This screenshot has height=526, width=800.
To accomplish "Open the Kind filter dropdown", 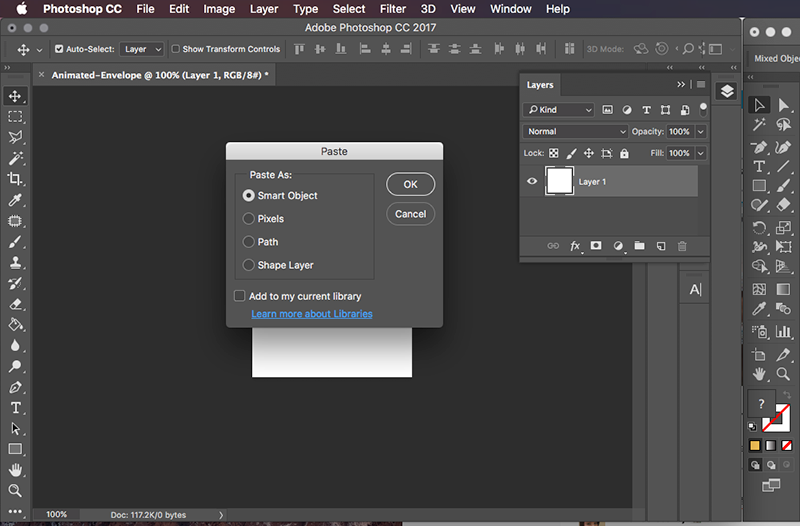I will (559, 110).
